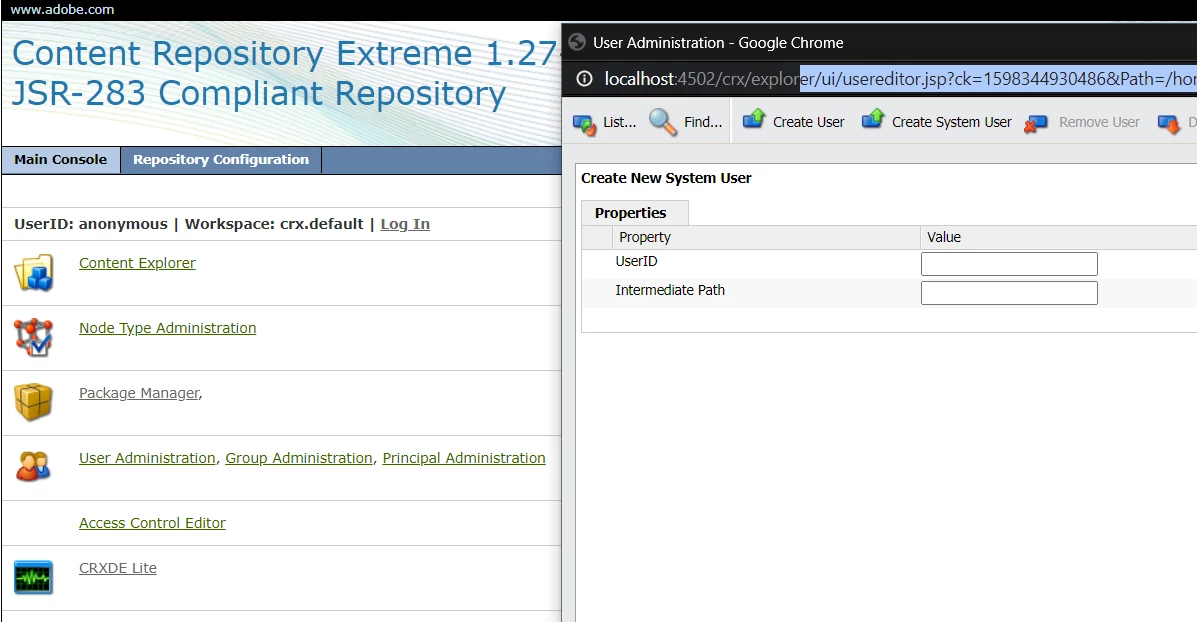1197x622 pixels.
Task: Click the Intermediate Path property label
Action: point(670,290)
